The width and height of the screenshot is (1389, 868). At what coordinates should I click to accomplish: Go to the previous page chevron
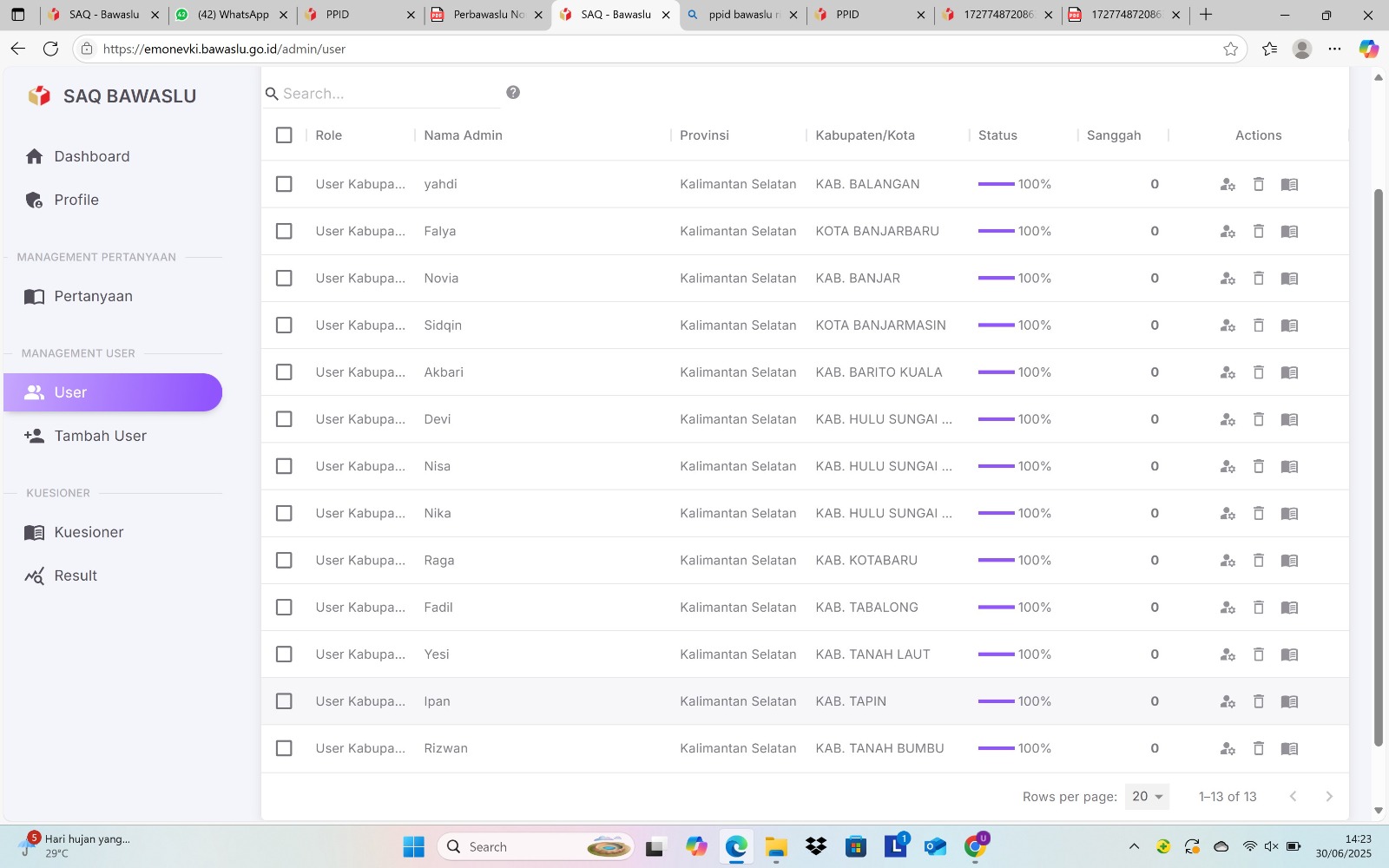click(x=1293, y=797)
